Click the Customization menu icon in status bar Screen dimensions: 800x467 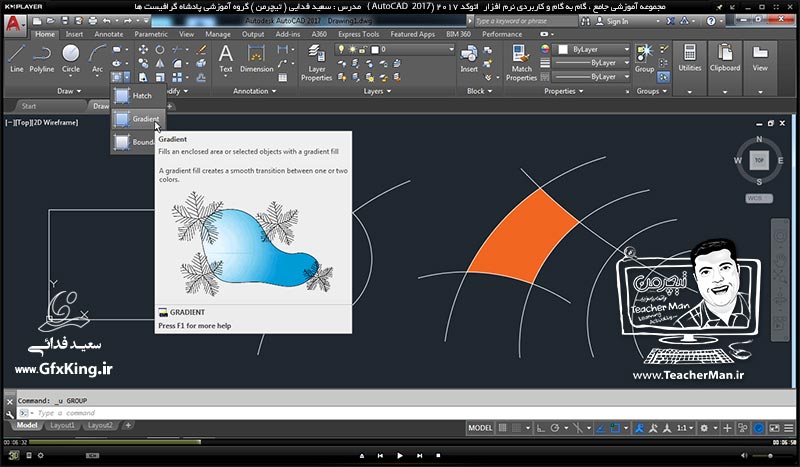[788, 428]
